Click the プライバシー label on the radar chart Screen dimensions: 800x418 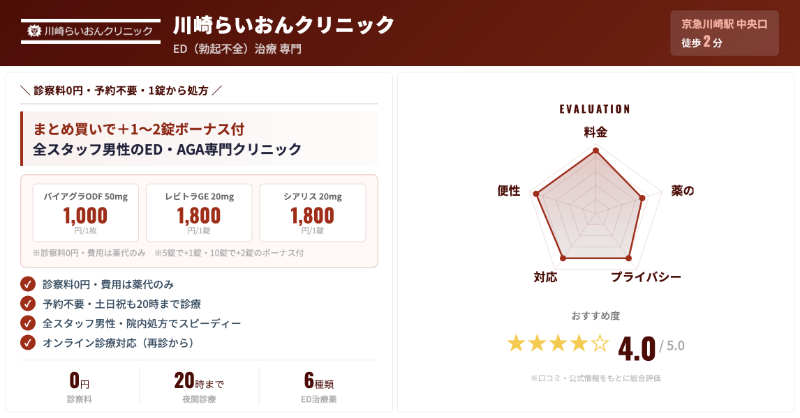646,277
